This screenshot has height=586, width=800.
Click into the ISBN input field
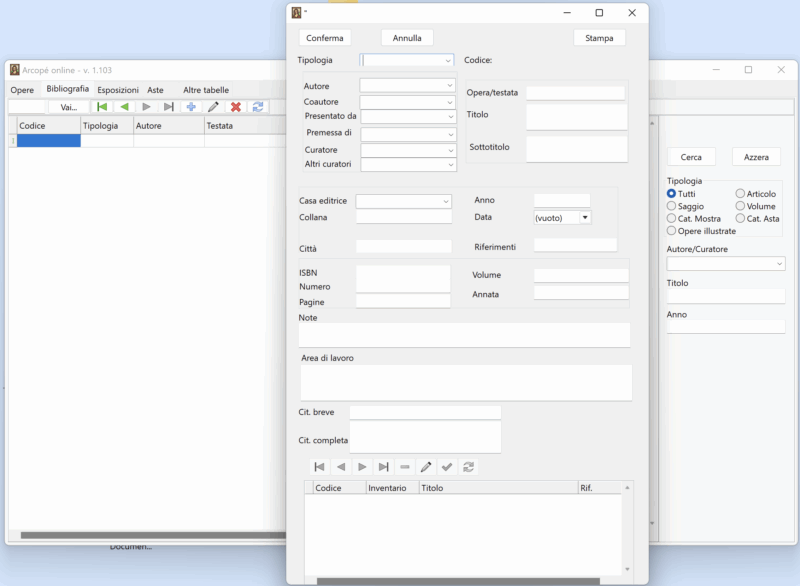coord(403,273)
